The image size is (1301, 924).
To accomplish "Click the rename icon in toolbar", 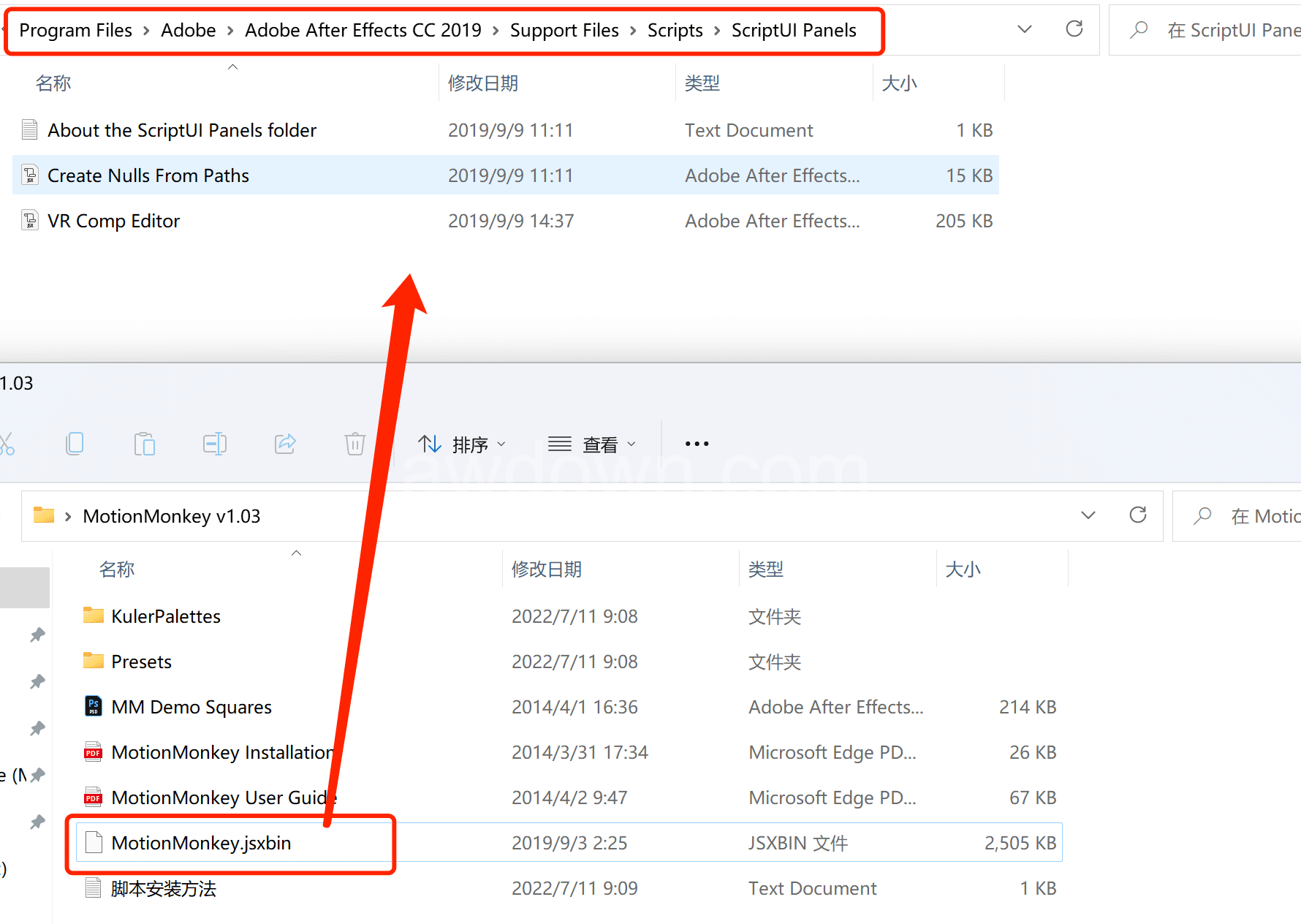I will pyautogui.click(x=215, y=444).
